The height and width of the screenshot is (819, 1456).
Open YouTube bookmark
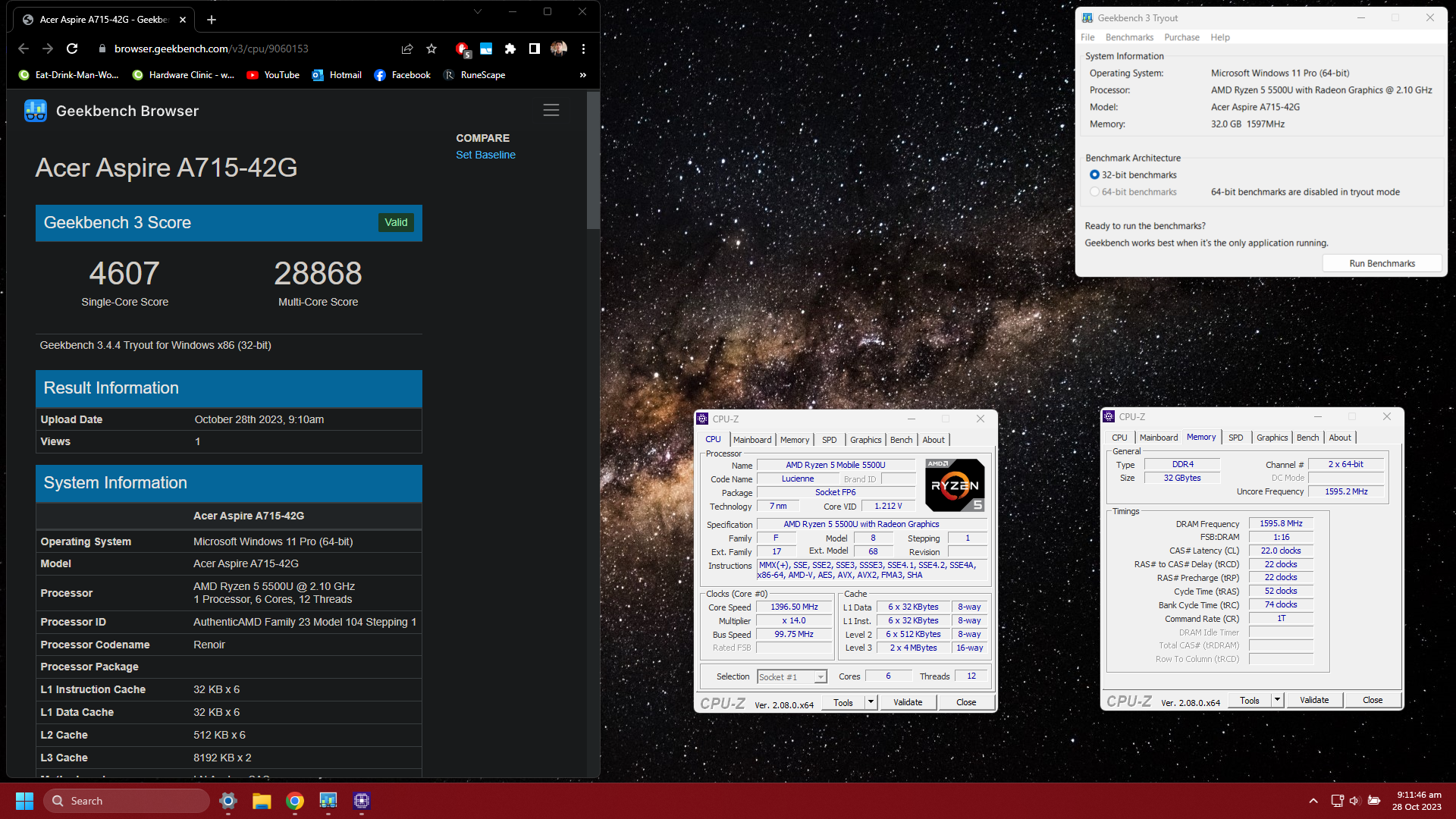point(273,75)
